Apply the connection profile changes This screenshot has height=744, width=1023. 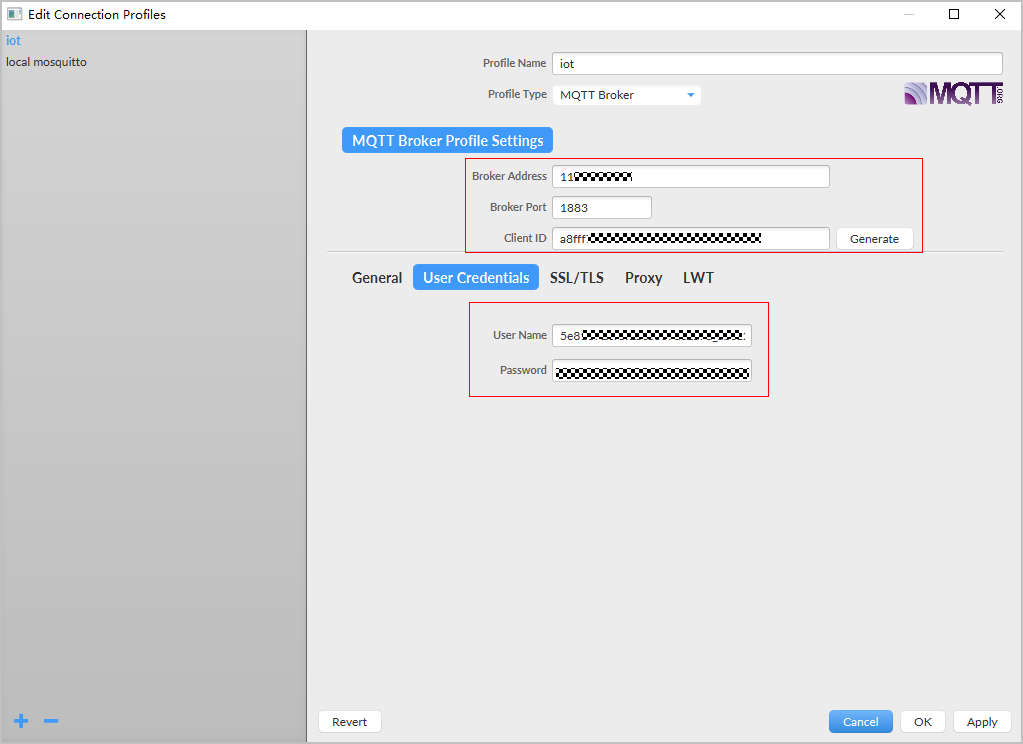982,722
